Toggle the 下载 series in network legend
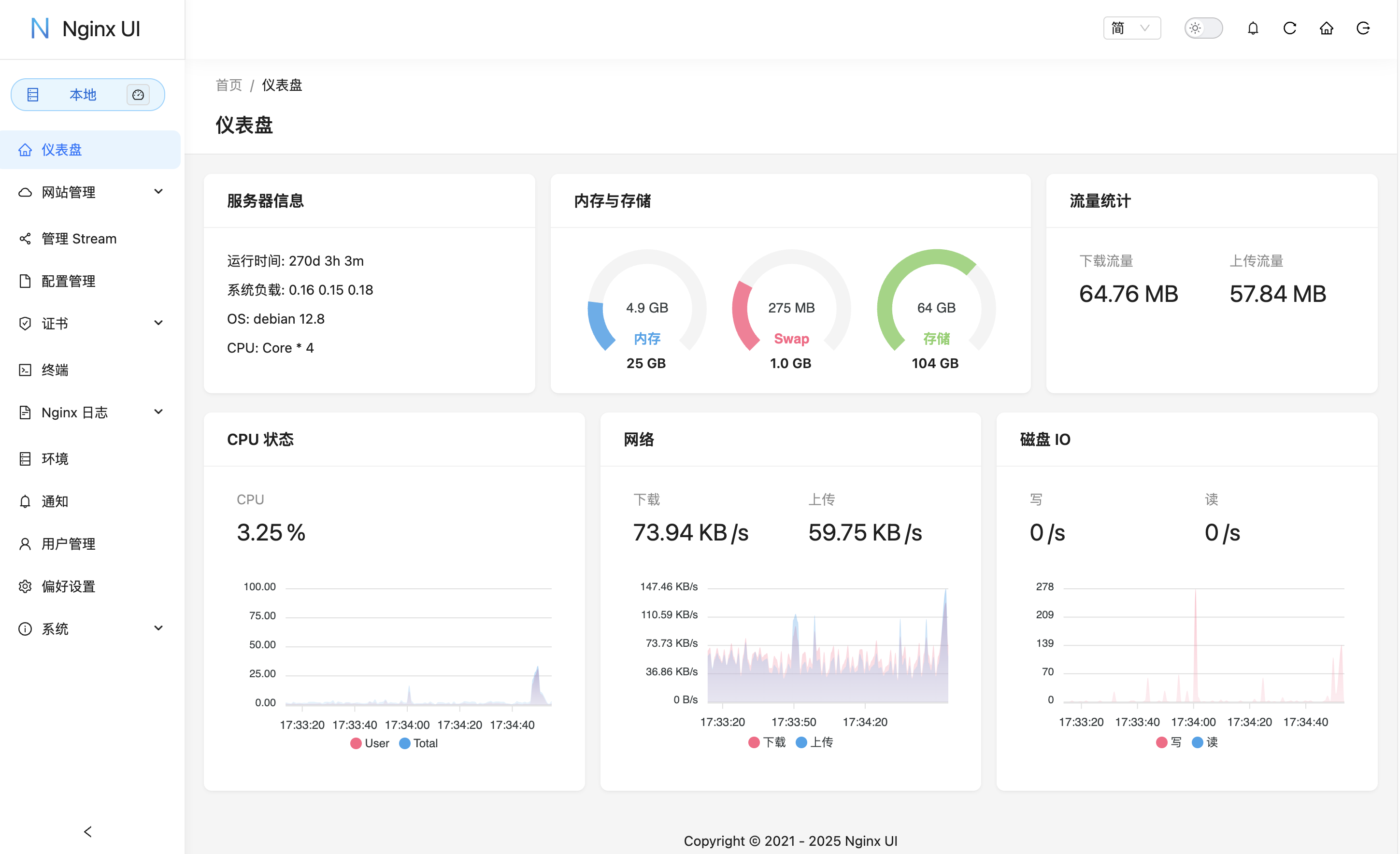1400x854 pixels. point(768,742)
